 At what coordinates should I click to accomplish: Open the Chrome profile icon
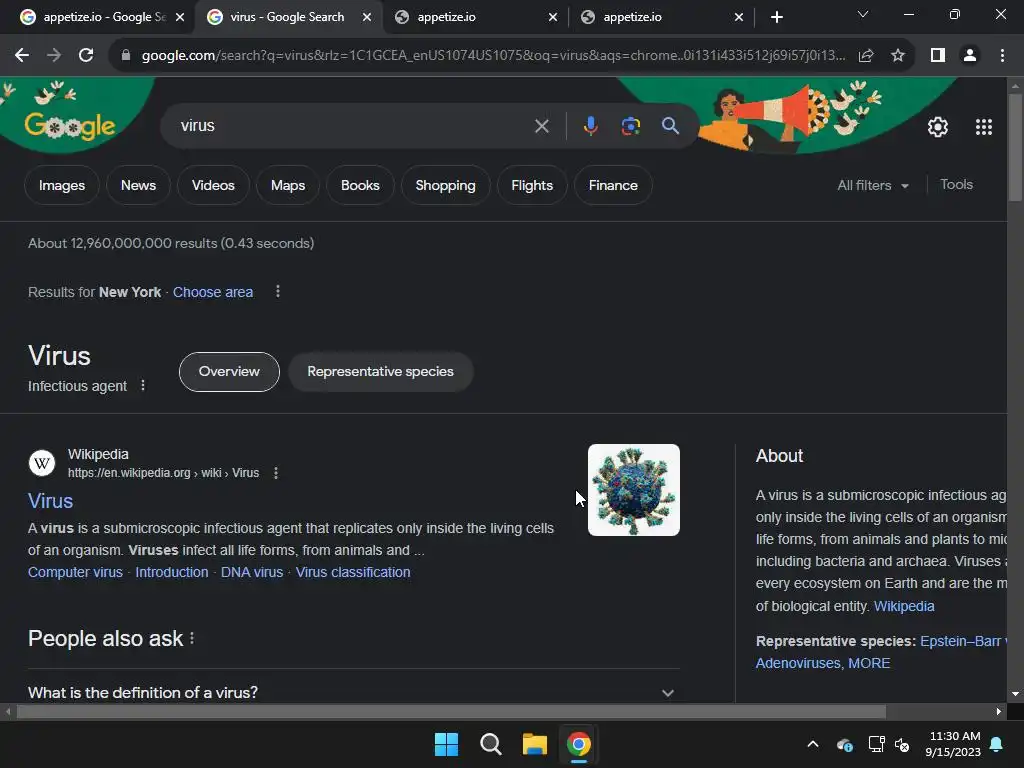[x=970, y=56]
